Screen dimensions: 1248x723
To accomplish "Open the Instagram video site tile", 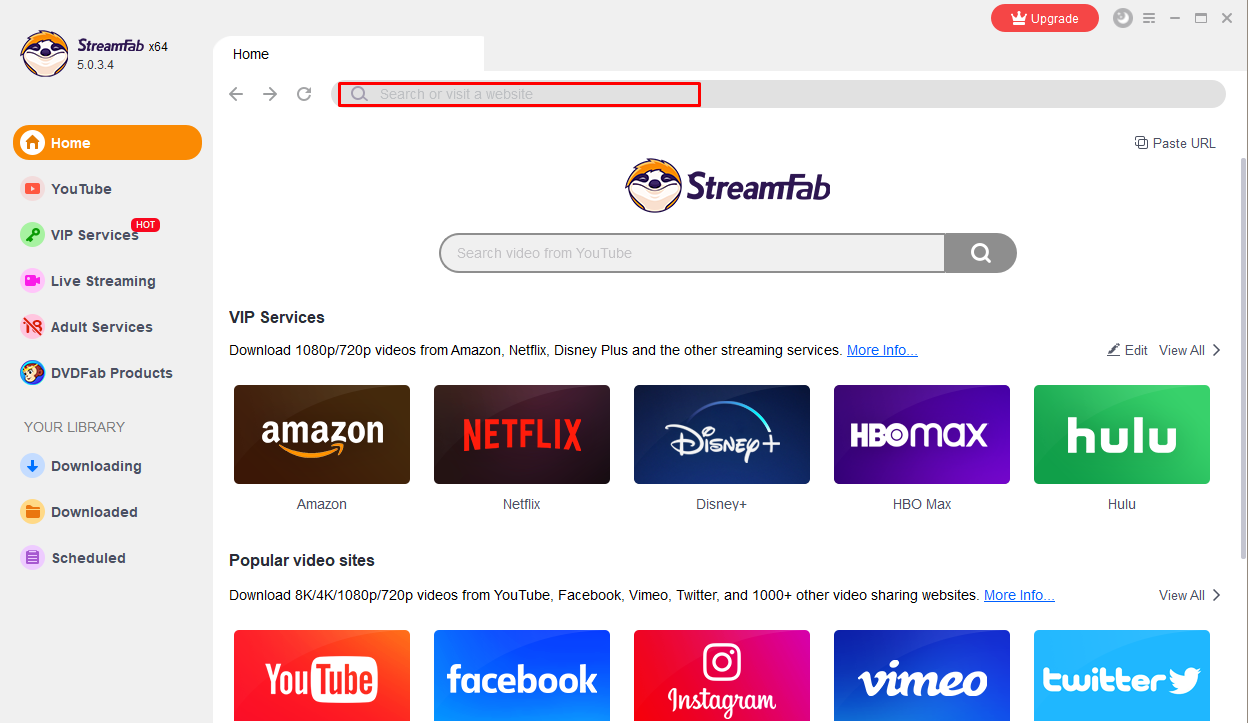I will [x=722, y=676].
